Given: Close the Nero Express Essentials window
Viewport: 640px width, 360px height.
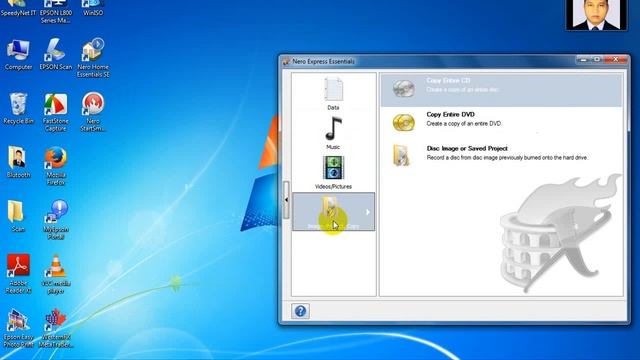Looking at the screenshot, I should (616, 60).
